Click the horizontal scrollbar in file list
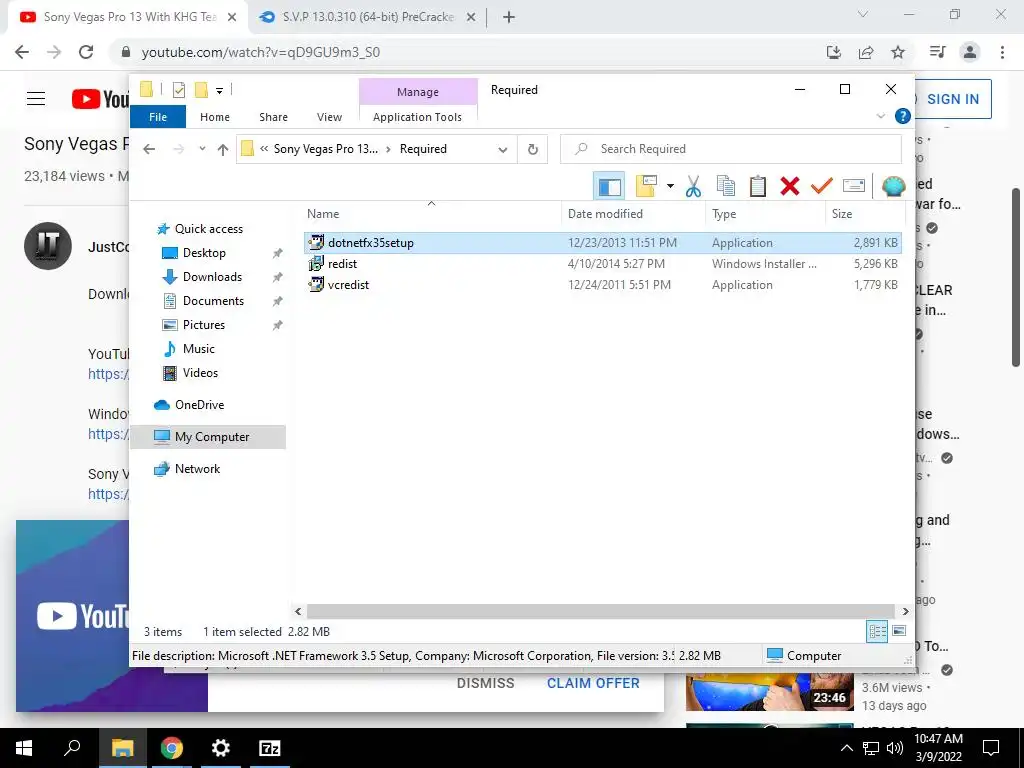This screenshot has height=768, width=1024. 600,611
